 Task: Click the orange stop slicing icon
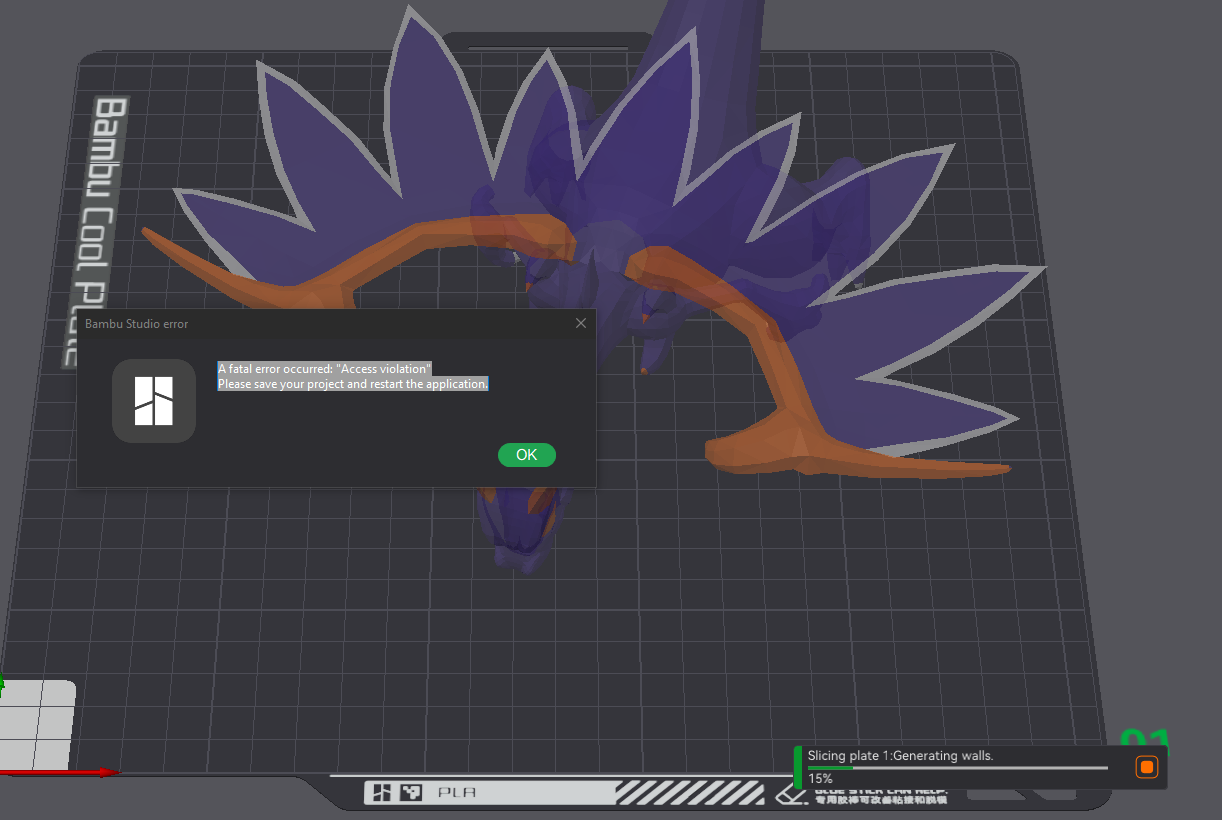coord(1146,767)
